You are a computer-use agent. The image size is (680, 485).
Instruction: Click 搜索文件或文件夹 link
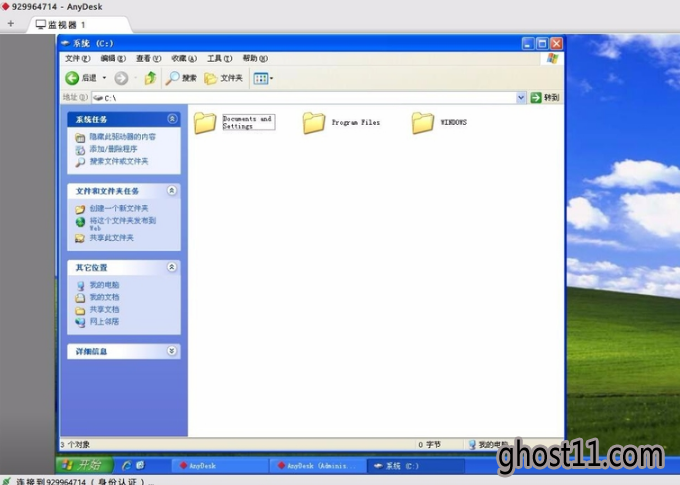[x=119, y=161]
